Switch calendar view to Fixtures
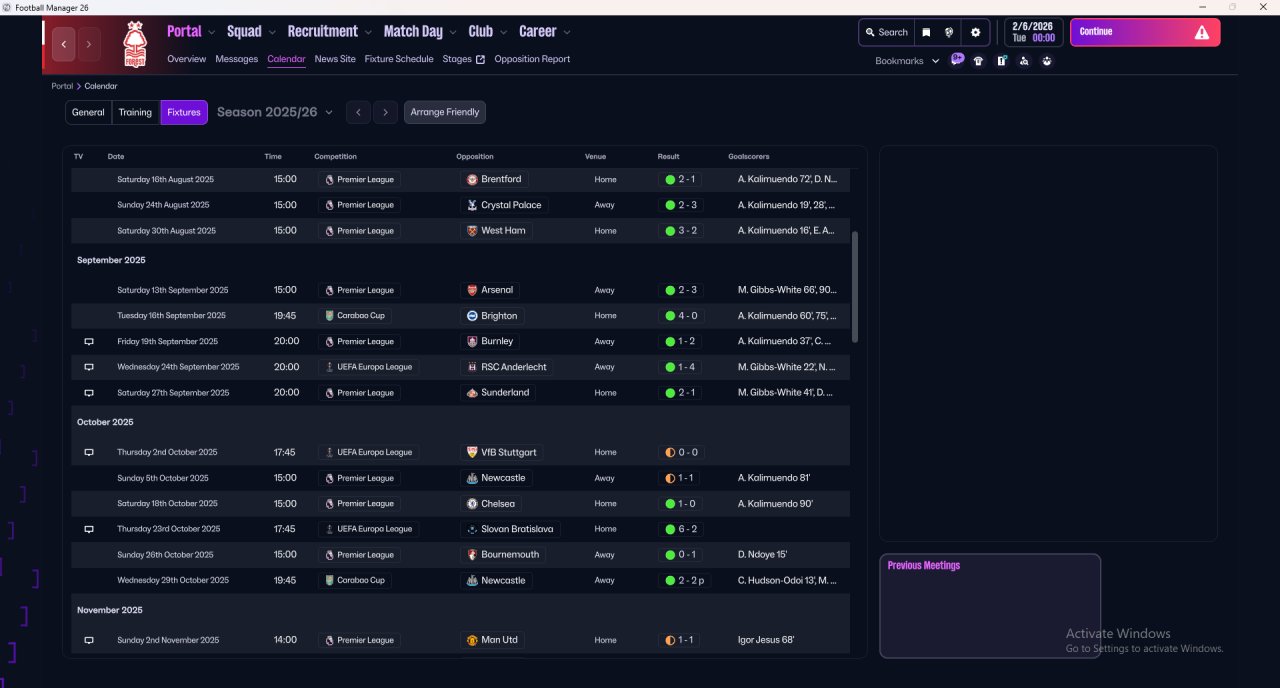 [184, 112]
